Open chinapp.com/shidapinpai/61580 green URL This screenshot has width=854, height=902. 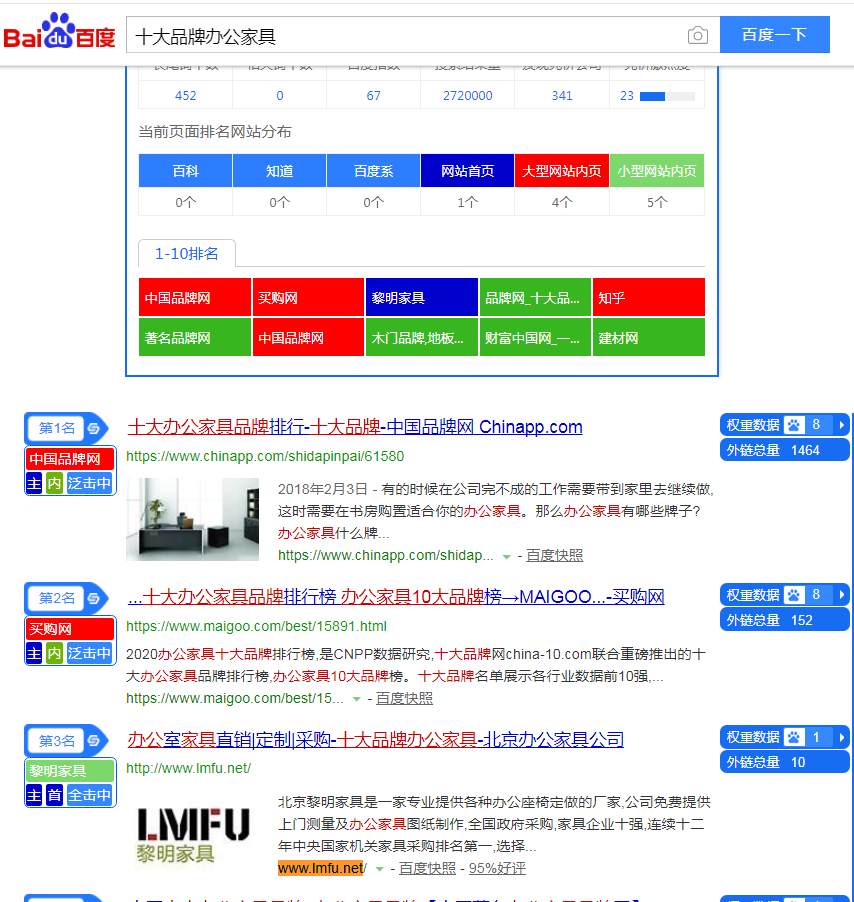coord(265,456)
